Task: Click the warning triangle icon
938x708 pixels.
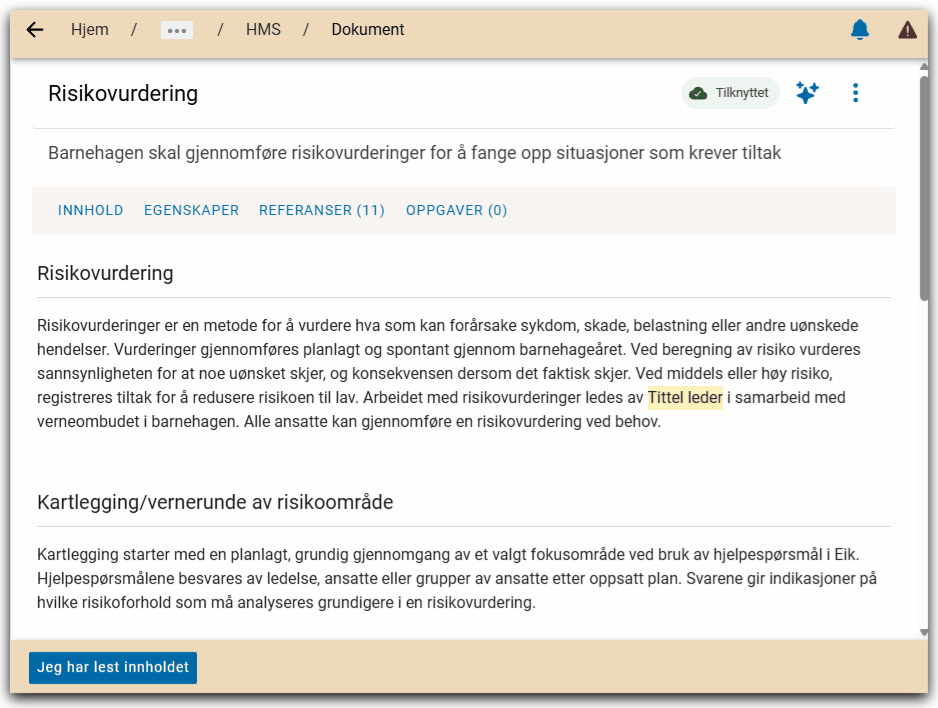Action: 906,29
